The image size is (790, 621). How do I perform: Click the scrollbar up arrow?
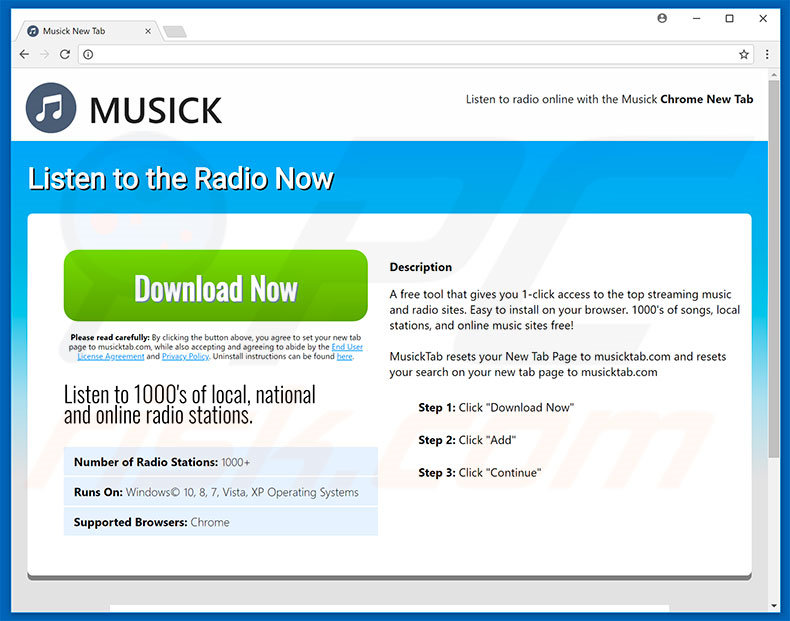774,75
